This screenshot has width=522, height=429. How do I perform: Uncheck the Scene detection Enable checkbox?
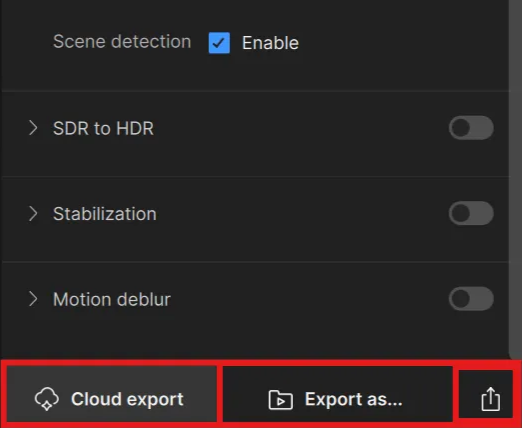click(219, 43)
